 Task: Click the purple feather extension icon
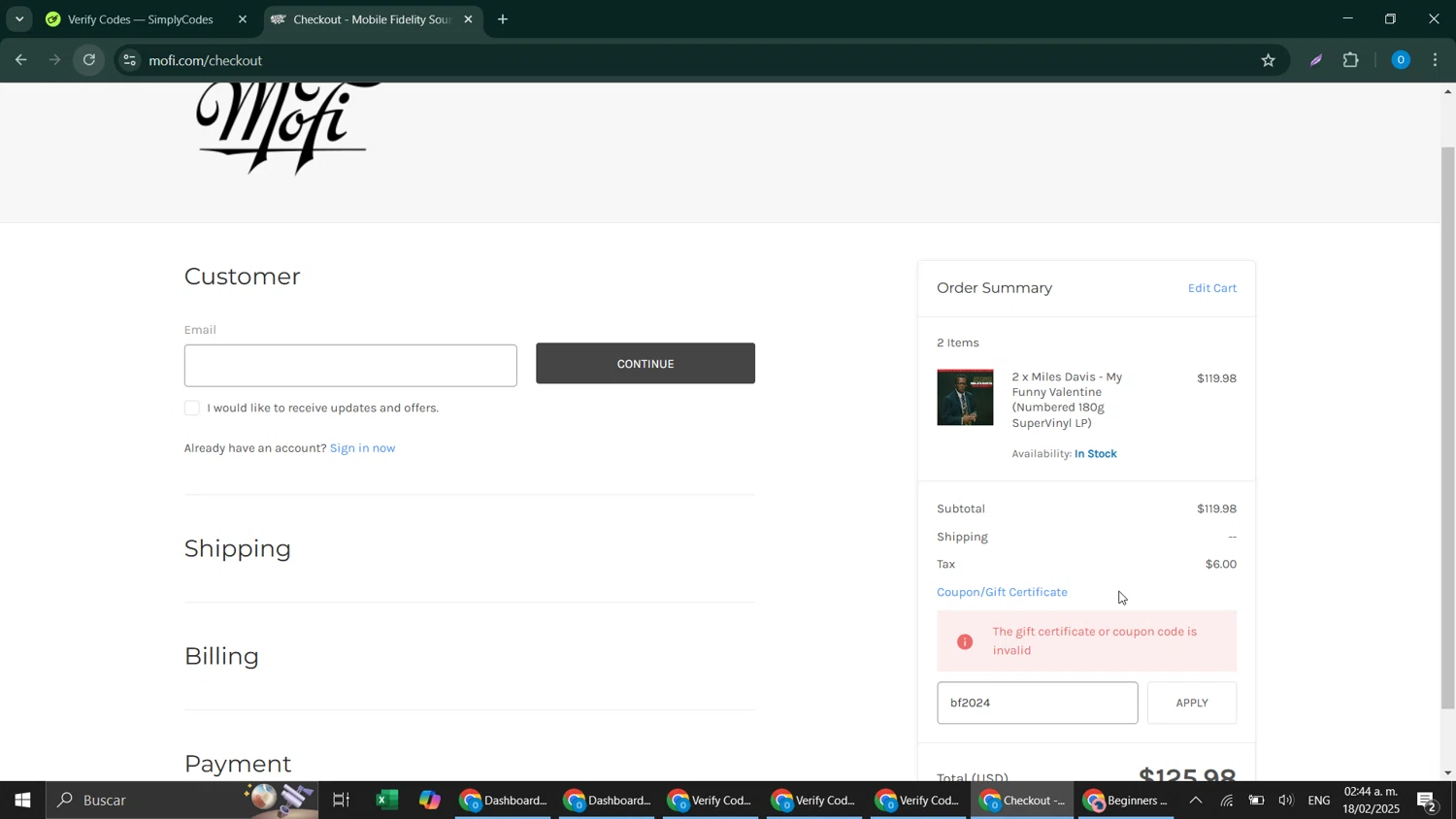1316,60
